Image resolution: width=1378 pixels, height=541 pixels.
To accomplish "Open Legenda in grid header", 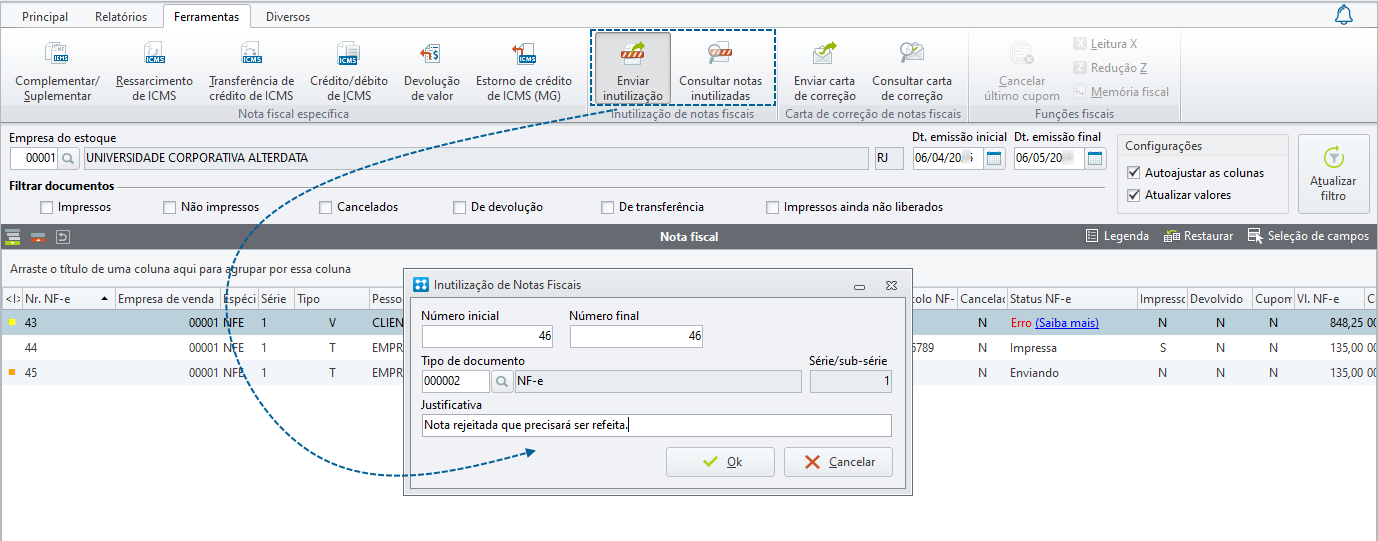I will tap(1117, 237).
